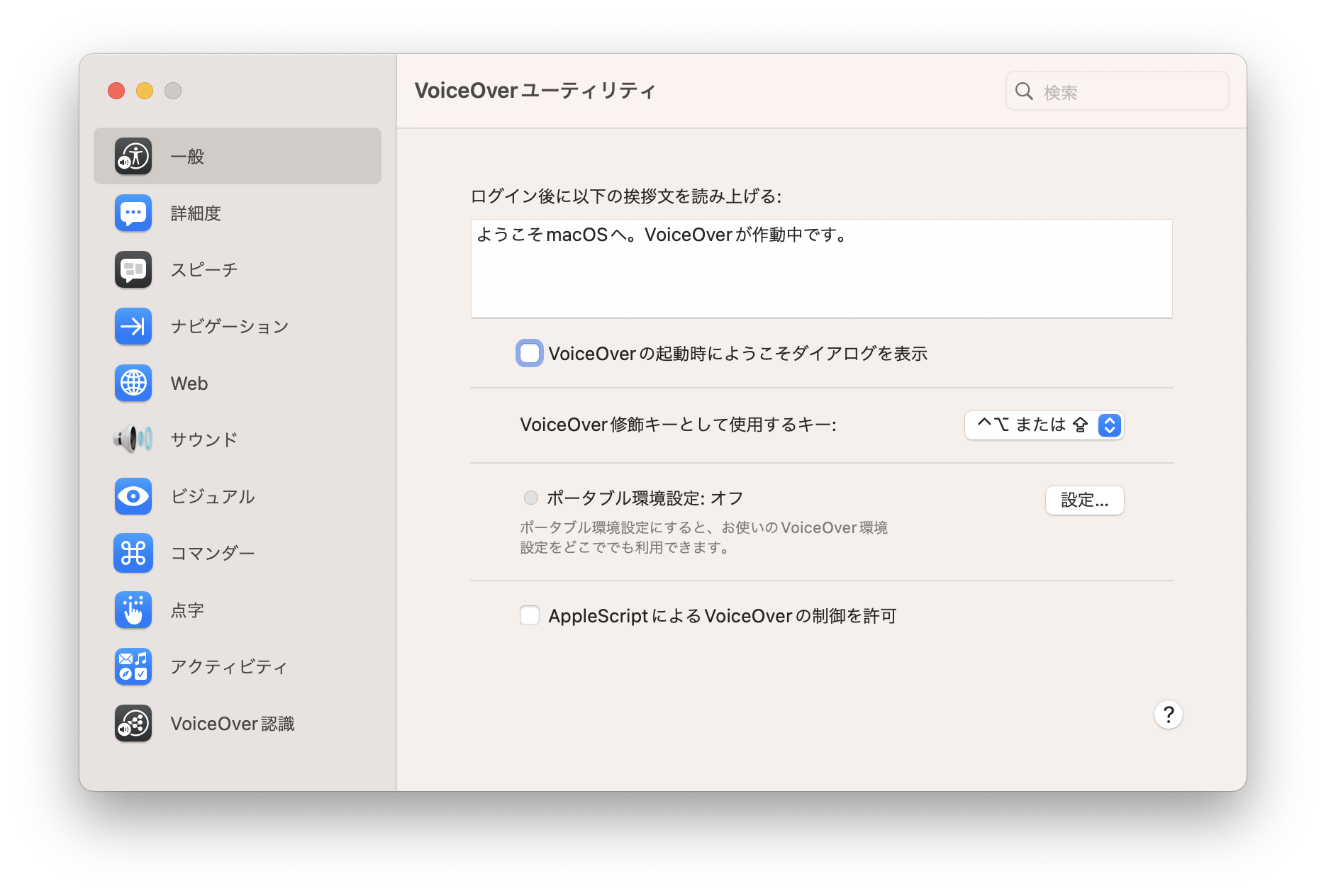
Task: Enable the VoiceOver welcome dialog checkbox
Action: tap(529, 353)
